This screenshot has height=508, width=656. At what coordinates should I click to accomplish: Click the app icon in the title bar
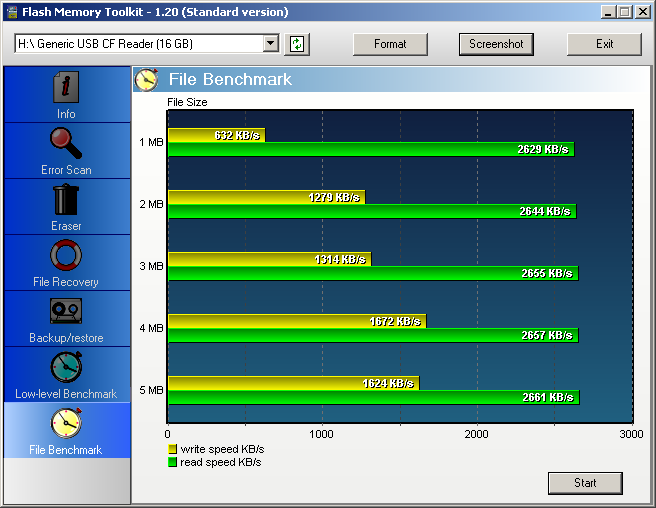(x=12, y=12)
